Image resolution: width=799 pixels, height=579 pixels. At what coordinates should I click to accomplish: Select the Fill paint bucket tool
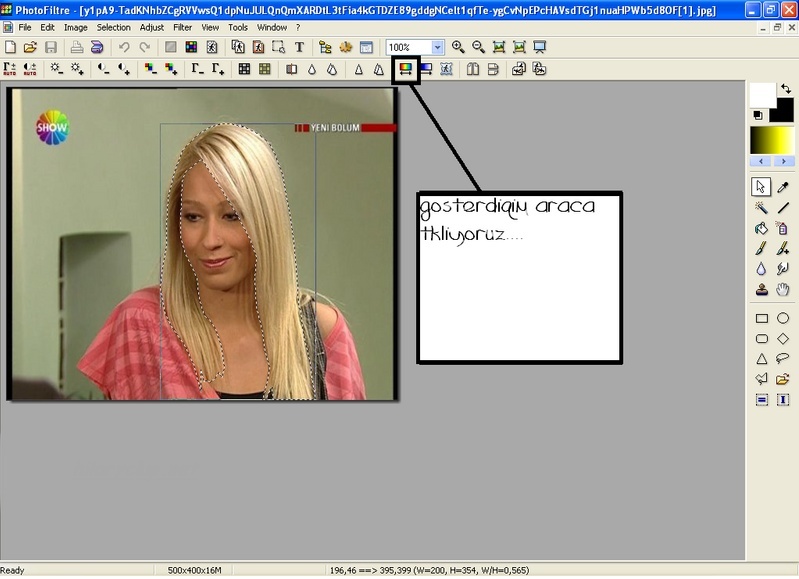(761, 228)
